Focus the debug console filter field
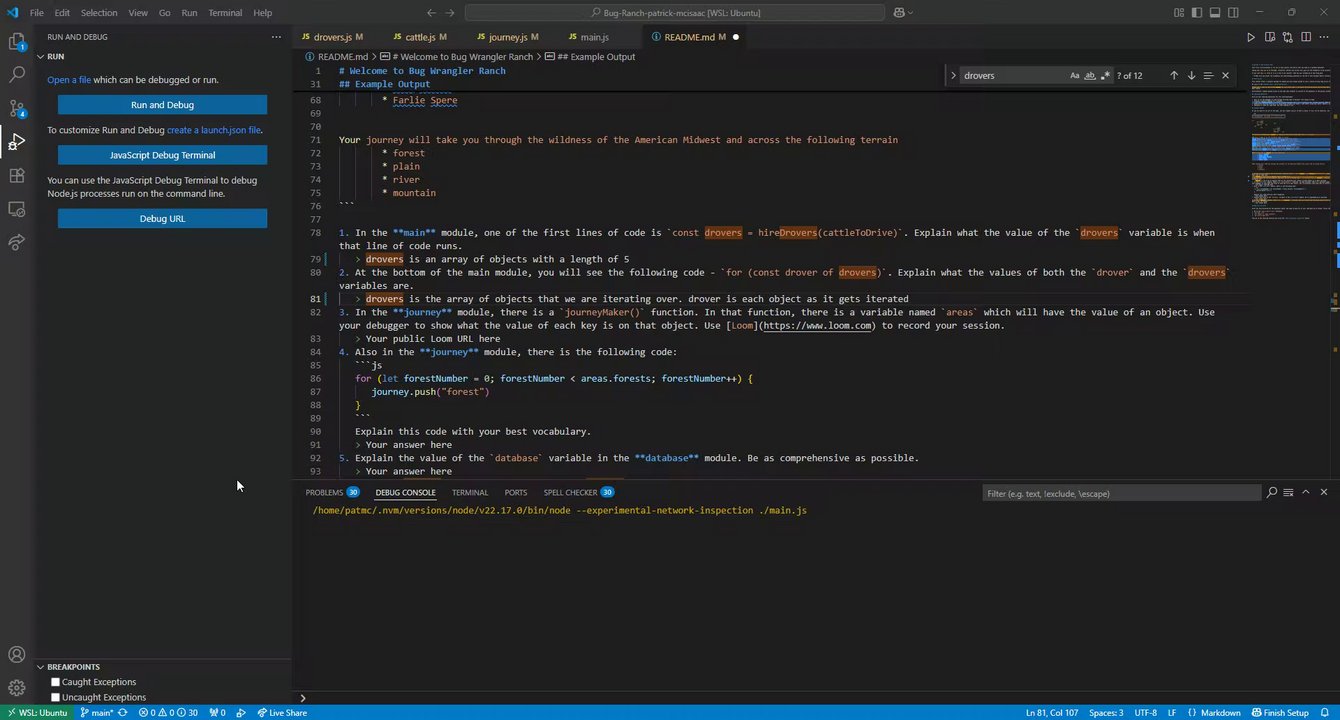This screenshot has height=720, width=1340. pos(1120,493)
